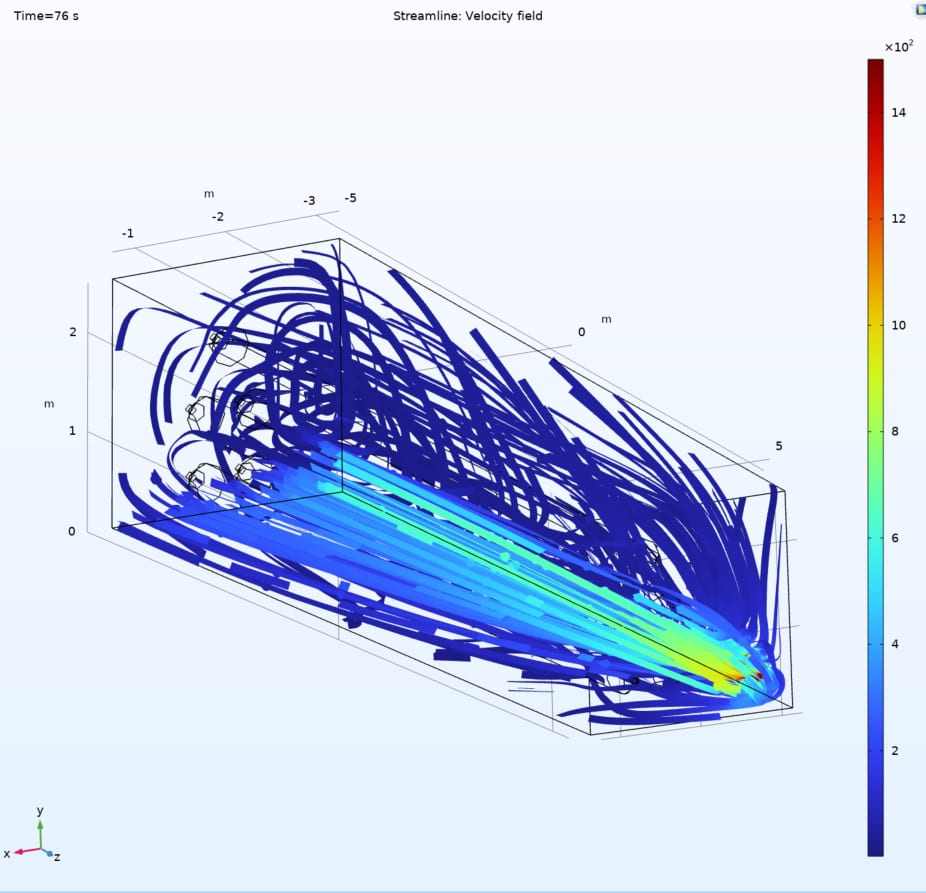Click the ×10² legend scale factor
926x893 pixels.
[899, 46]
